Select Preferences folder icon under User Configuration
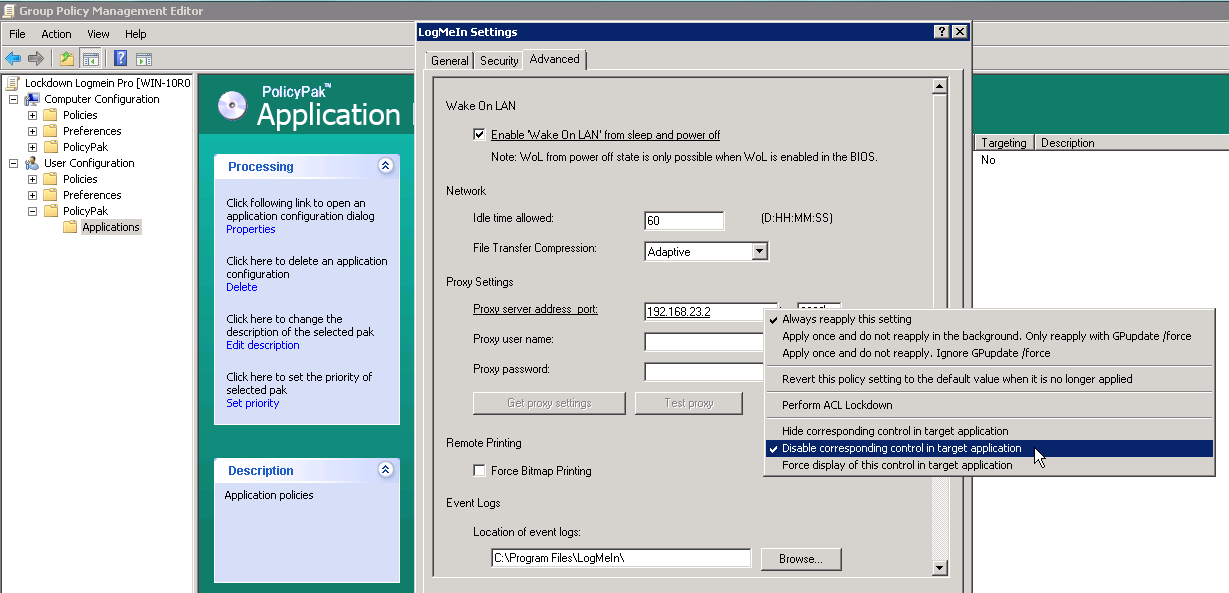 point(50,195)
